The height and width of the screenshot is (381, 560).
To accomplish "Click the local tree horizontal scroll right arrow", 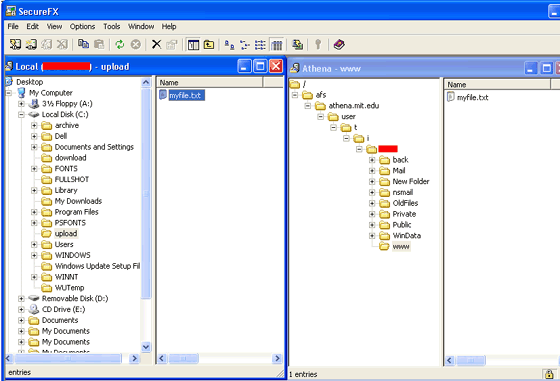I will point(134,358).
